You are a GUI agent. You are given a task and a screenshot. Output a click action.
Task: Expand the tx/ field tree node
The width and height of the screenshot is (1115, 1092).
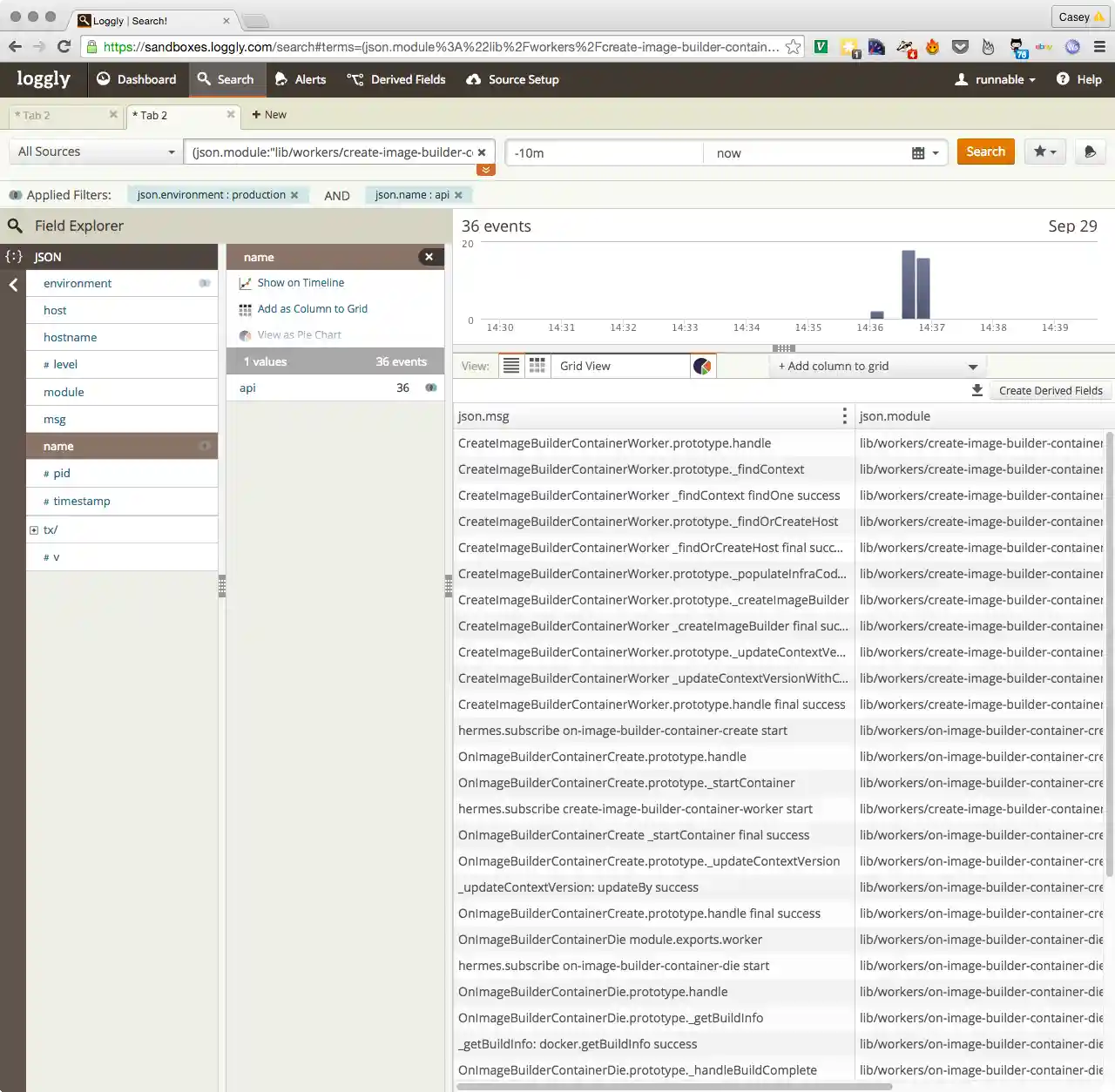point(34,530)
